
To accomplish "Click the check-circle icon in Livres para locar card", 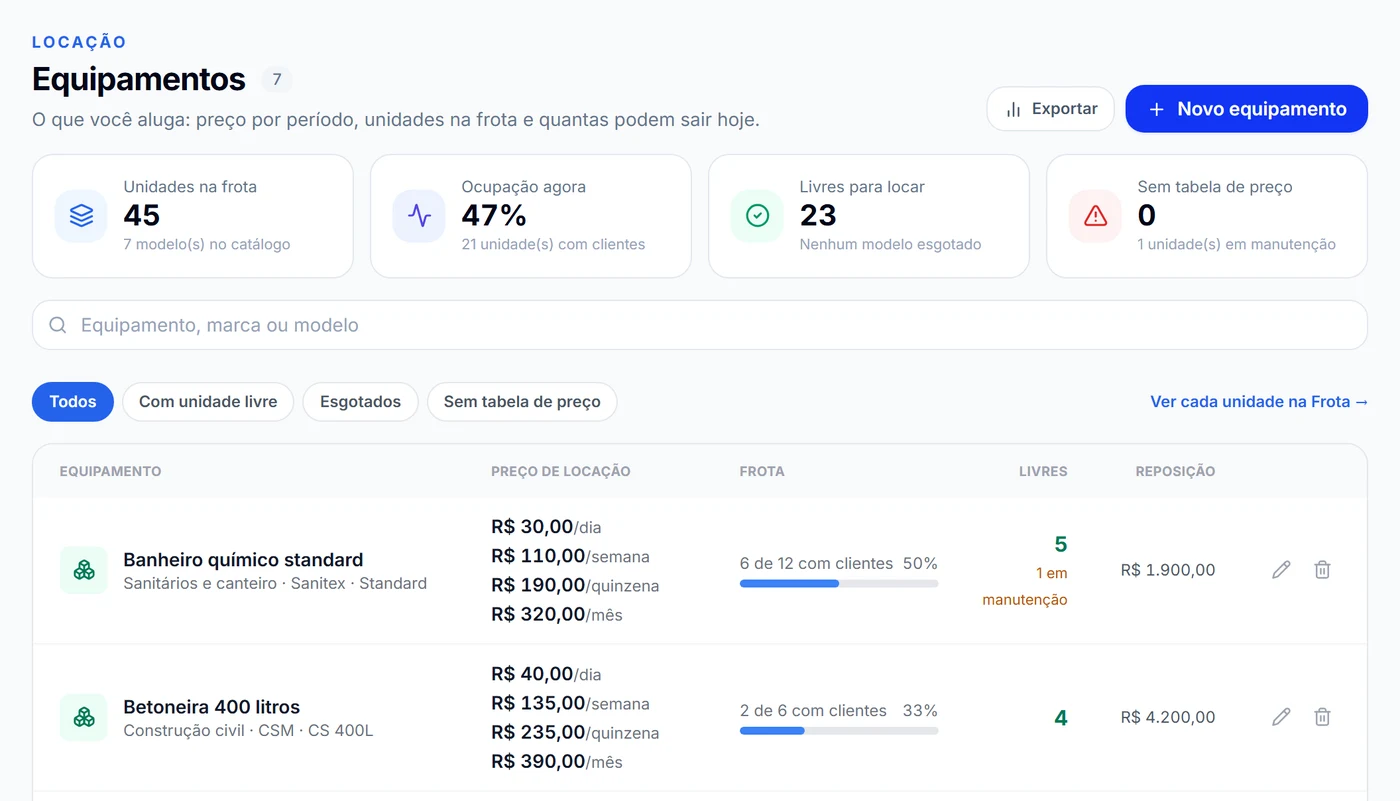I will tap(757, 216).
